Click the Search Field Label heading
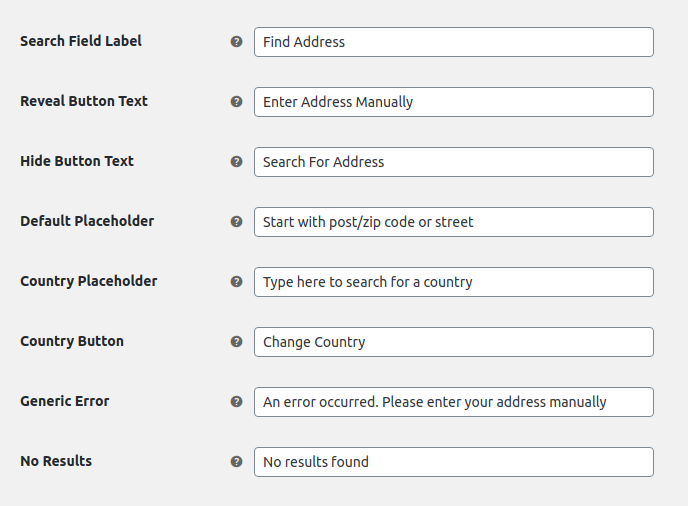The width and height of the screenshot is (688, 506). pos(81,41)
